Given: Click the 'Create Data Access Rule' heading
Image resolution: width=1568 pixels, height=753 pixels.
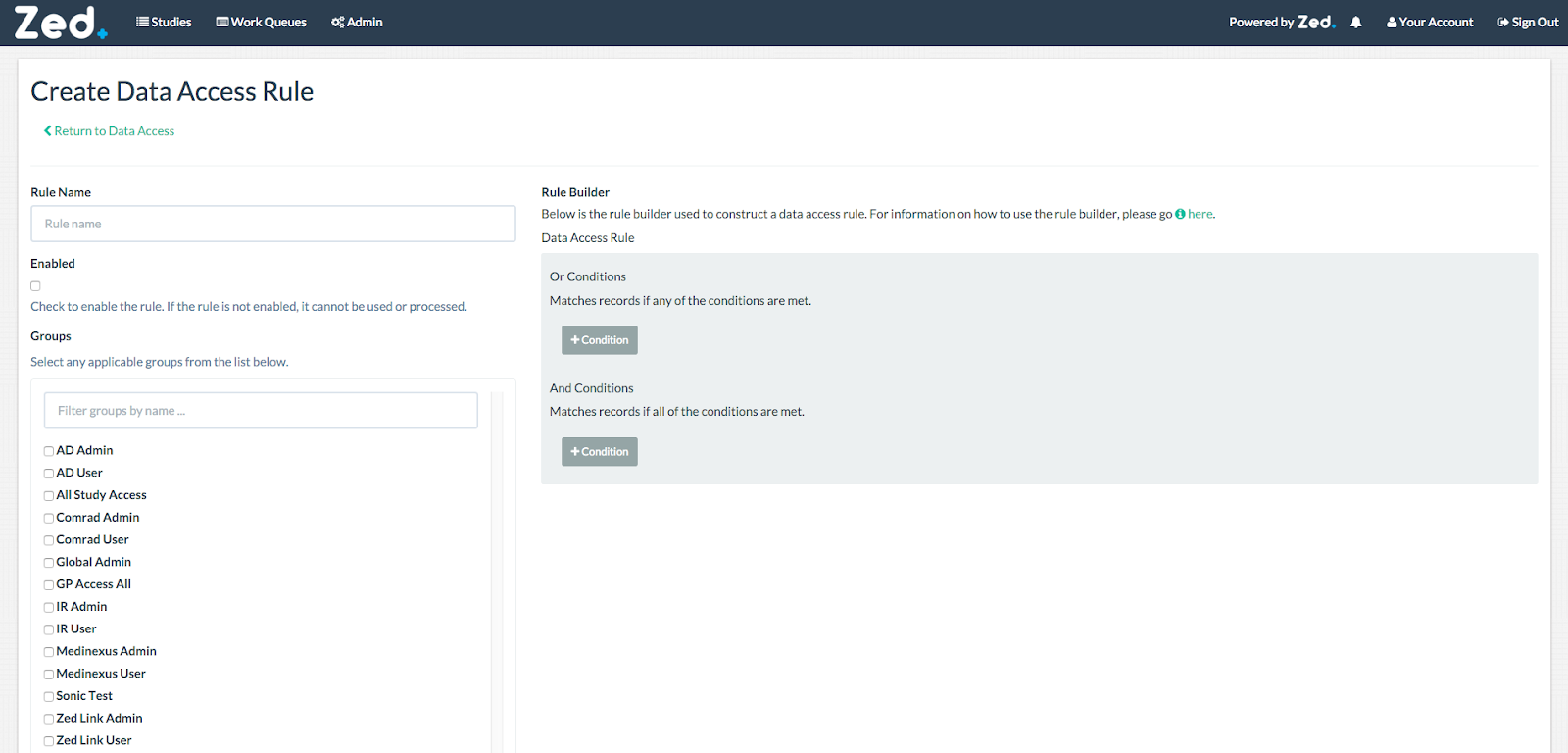Looking at the screenshot, I should pyautogui.click(x=172, y=91).
